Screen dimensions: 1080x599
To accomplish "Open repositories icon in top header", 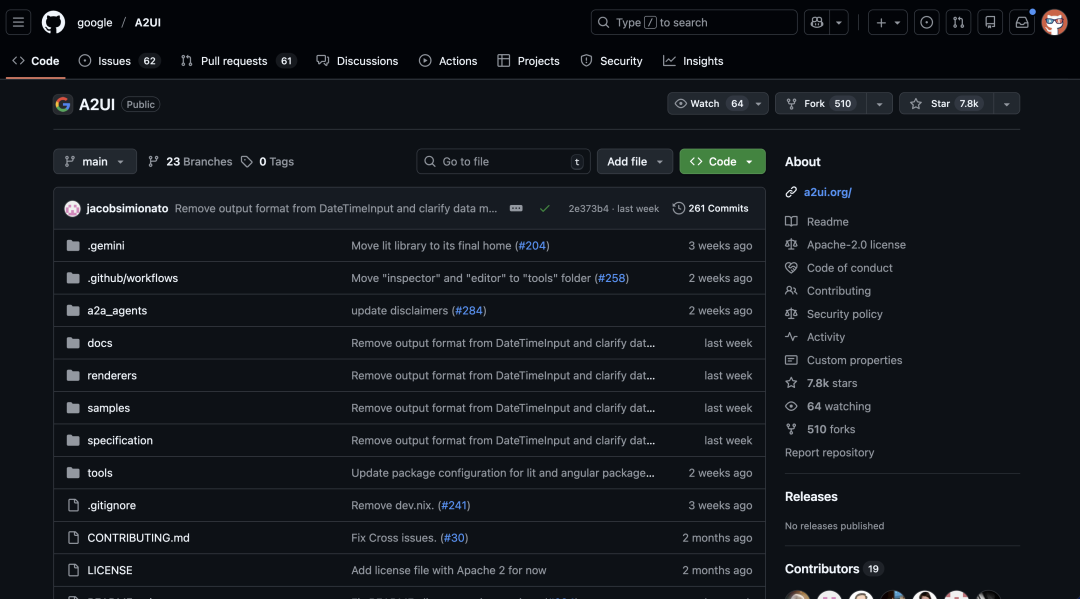I will click(x=990, y=23).
